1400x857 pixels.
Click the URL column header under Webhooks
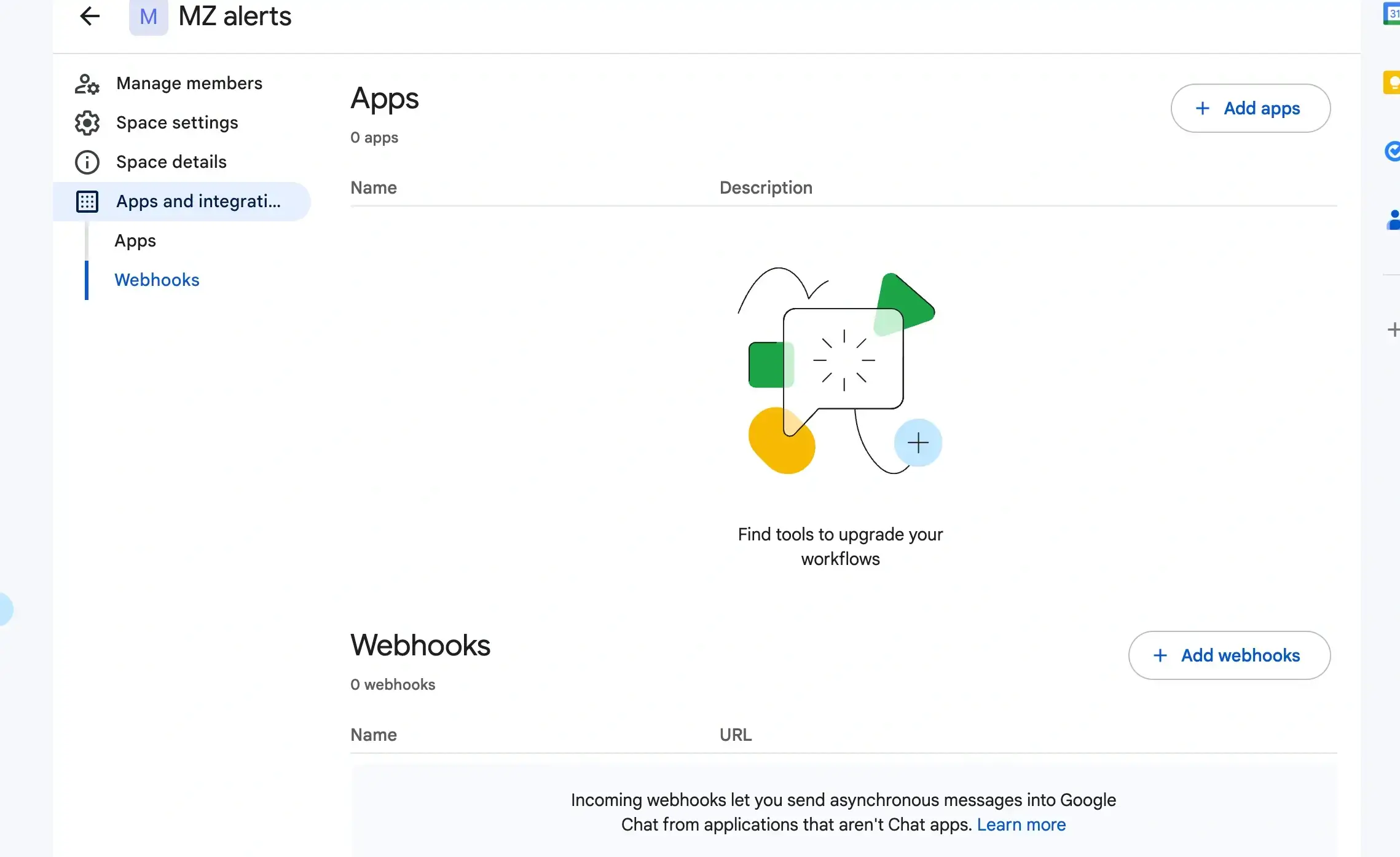735,735
